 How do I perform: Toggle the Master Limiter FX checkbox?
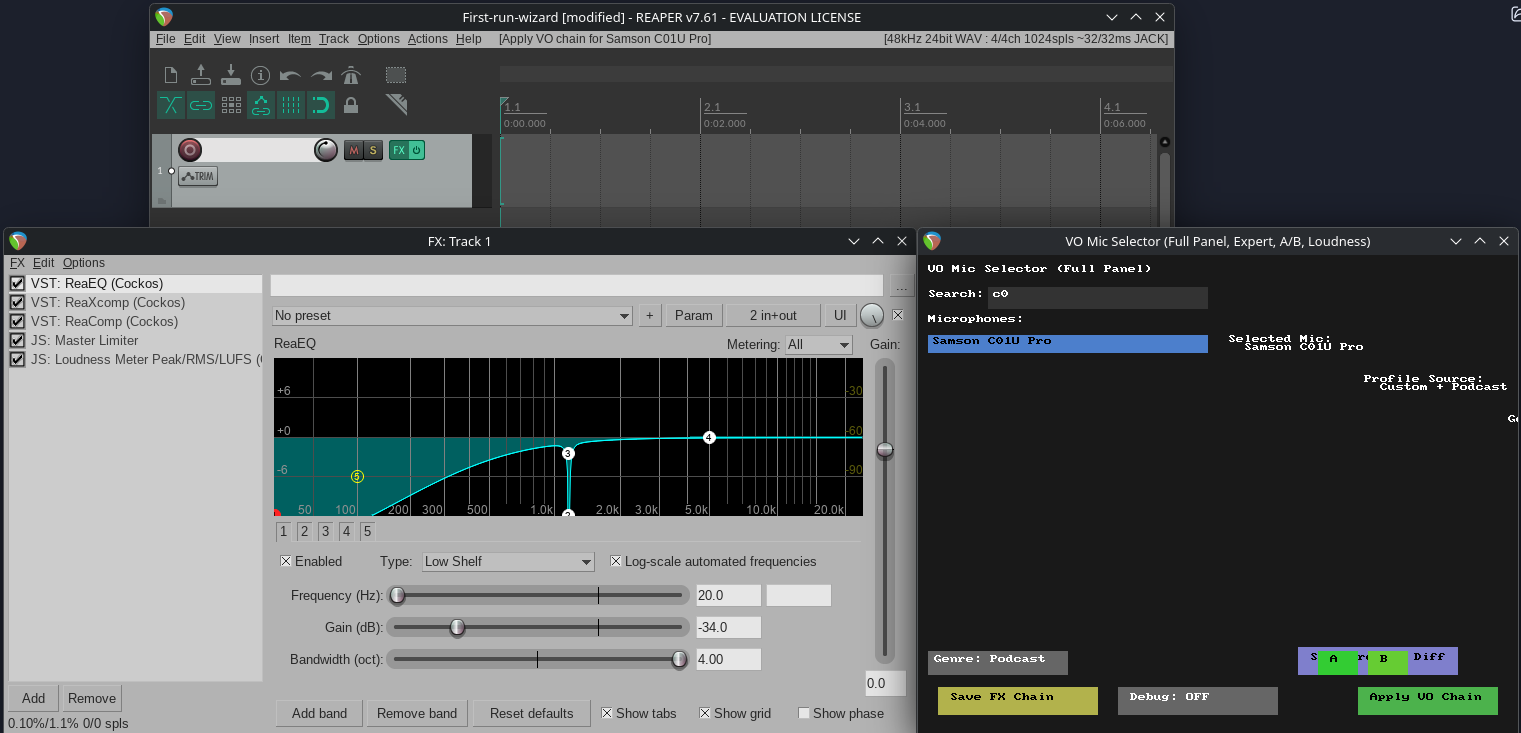17,341
